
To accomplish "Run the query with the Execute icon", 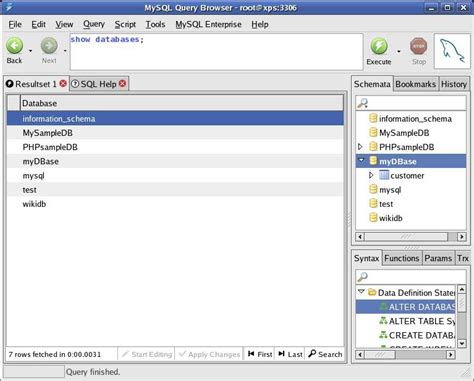I will (x=379, y=46).
